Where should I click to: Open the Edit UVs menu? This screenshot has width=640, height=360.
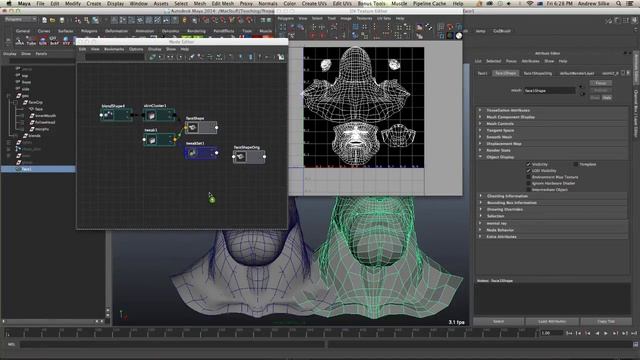pos(342,3)
